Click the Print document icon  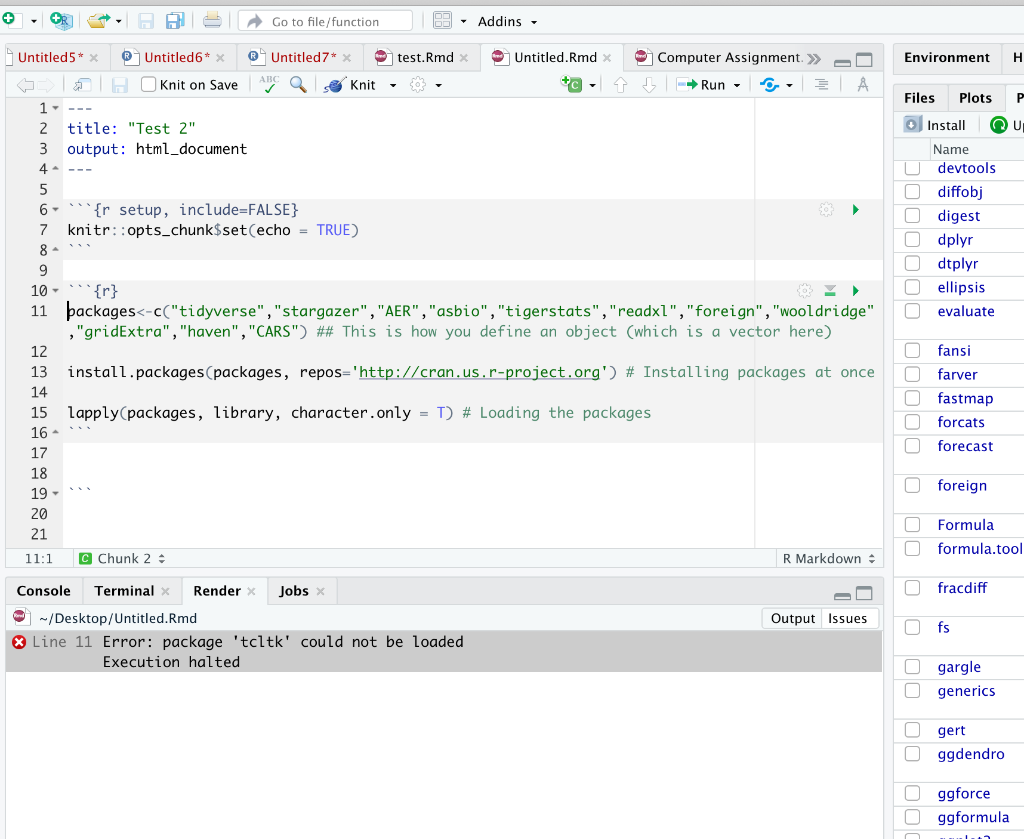[212, 20]
